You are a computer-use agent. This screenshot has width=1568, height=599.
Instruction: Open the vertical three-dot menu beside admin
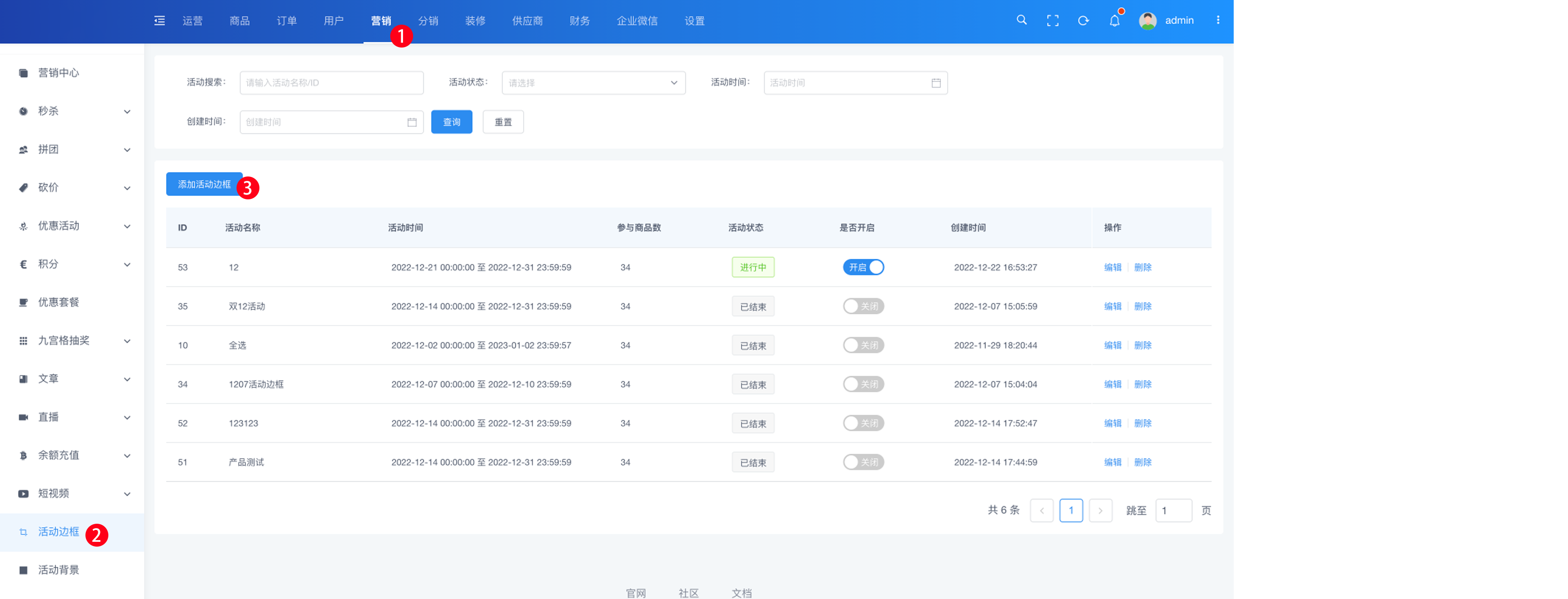[x=1217, y=20]
